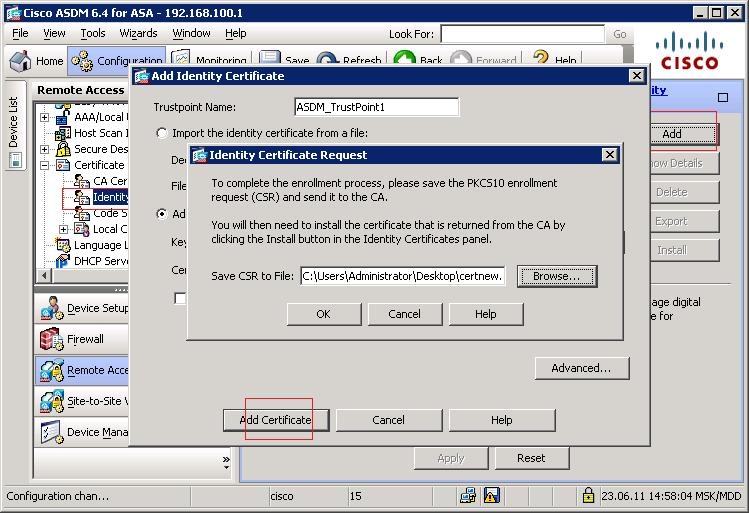Click the panel maximize icon at top right
Image resolution: width=749 pixels, height=513 pixels.
723,97
